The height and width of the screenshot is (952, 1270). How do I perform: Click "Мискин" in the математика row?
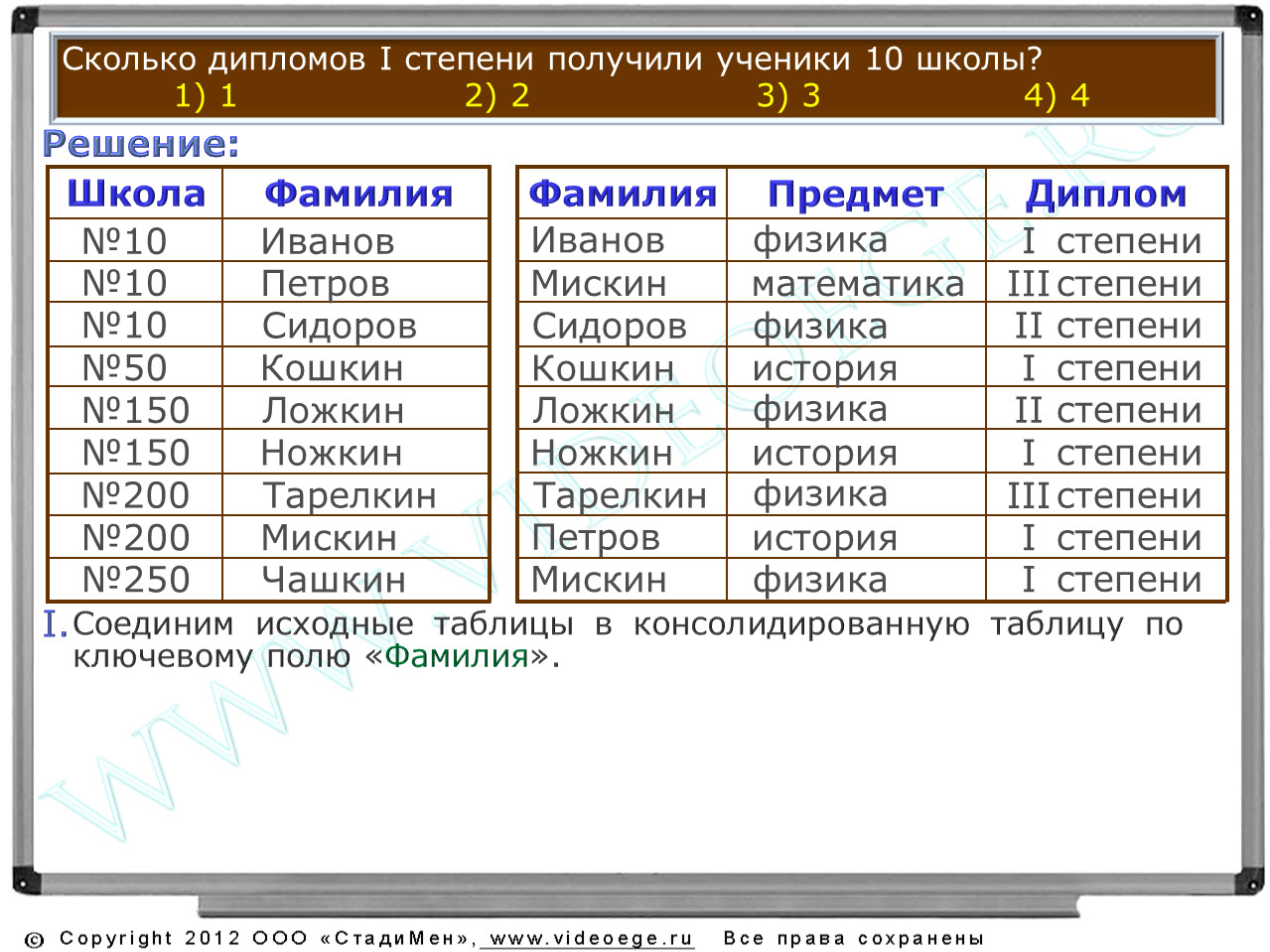tap(599, 284)
